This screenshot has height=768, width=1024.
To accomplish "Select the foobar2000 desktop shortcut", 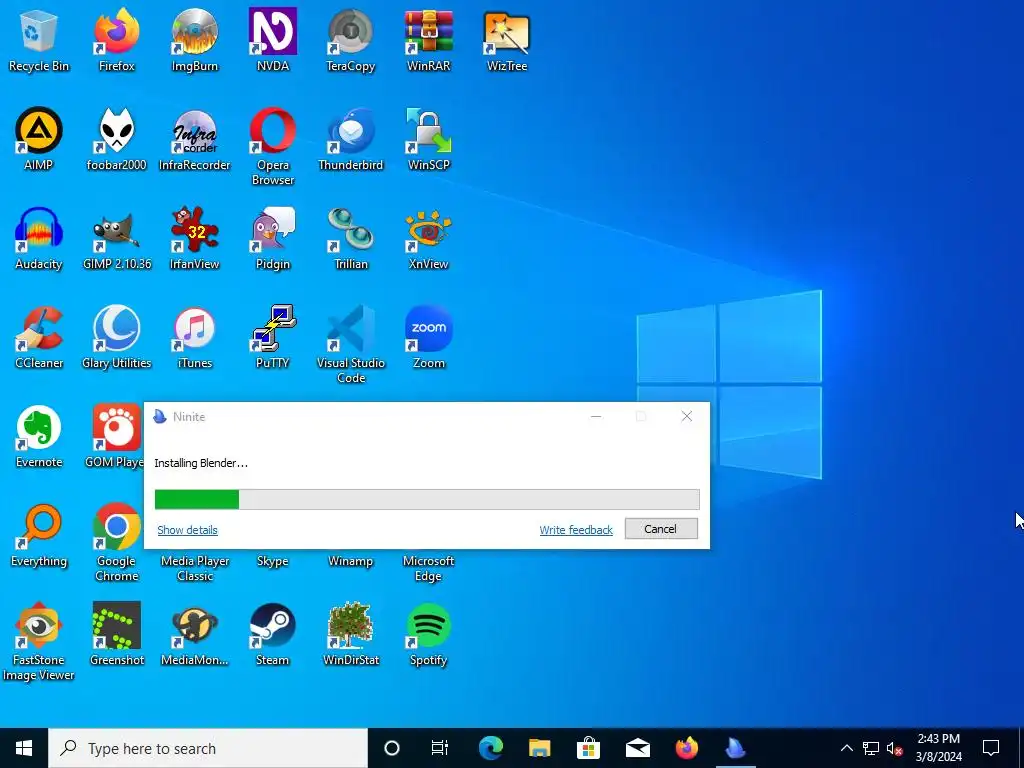I will tap(117, 138).
